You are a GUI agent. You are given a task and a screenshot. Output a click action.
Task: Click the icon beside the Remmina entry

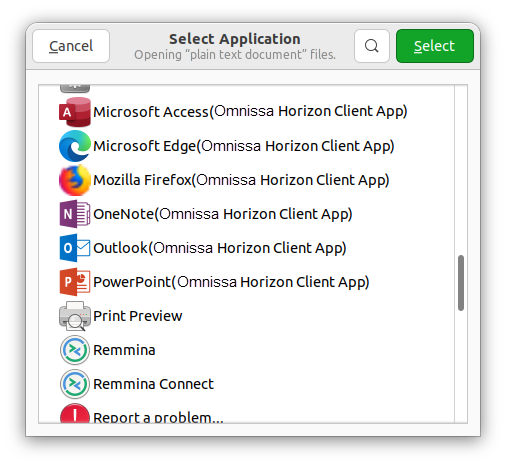pos(75,350)
